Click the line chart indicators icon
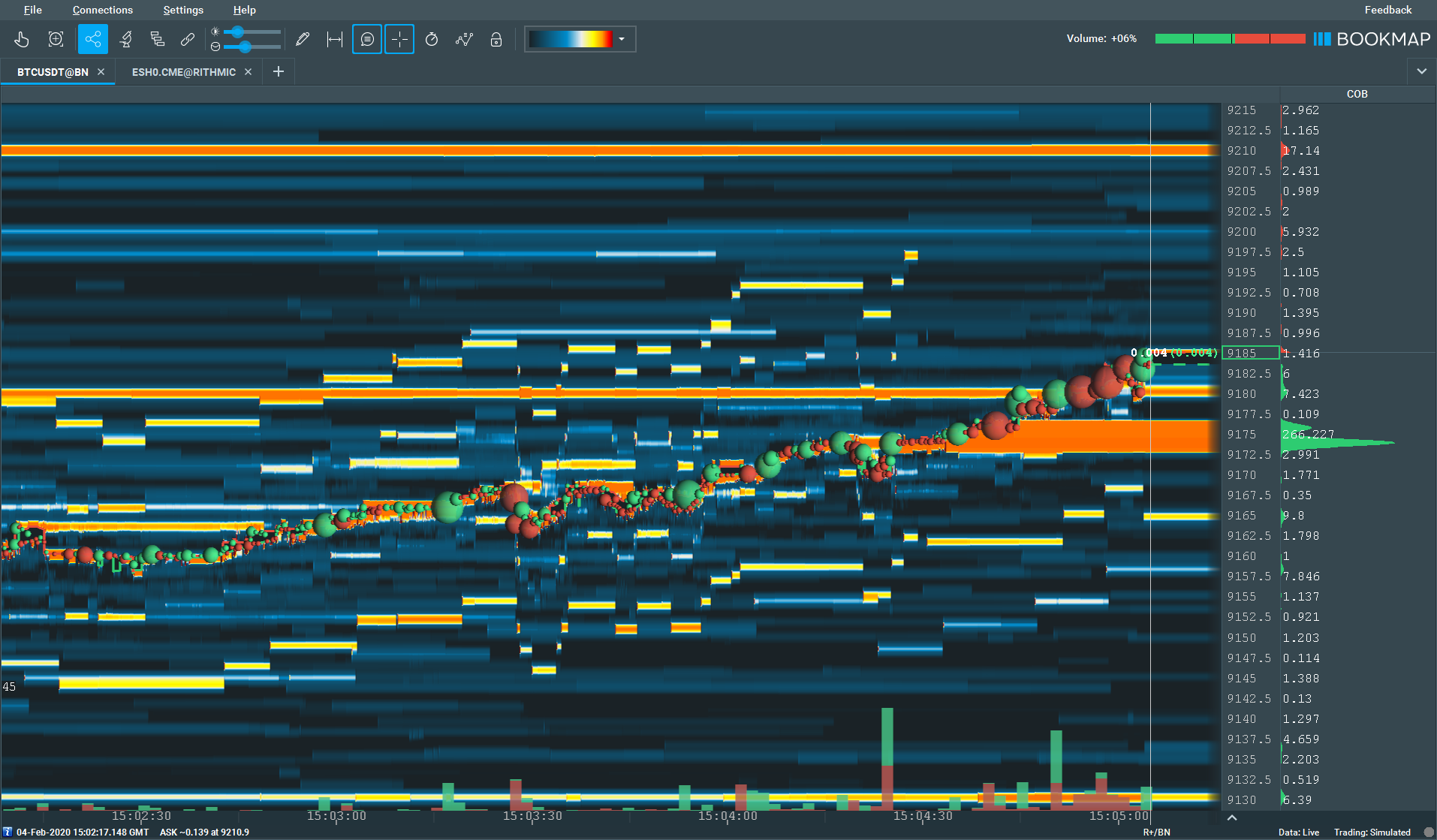 (464, 39)
